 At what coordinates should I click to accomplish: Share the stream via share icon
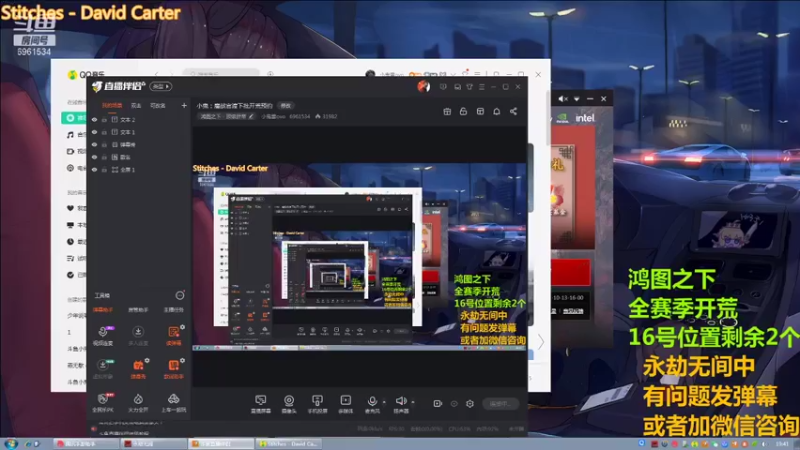tap(513, 111)
